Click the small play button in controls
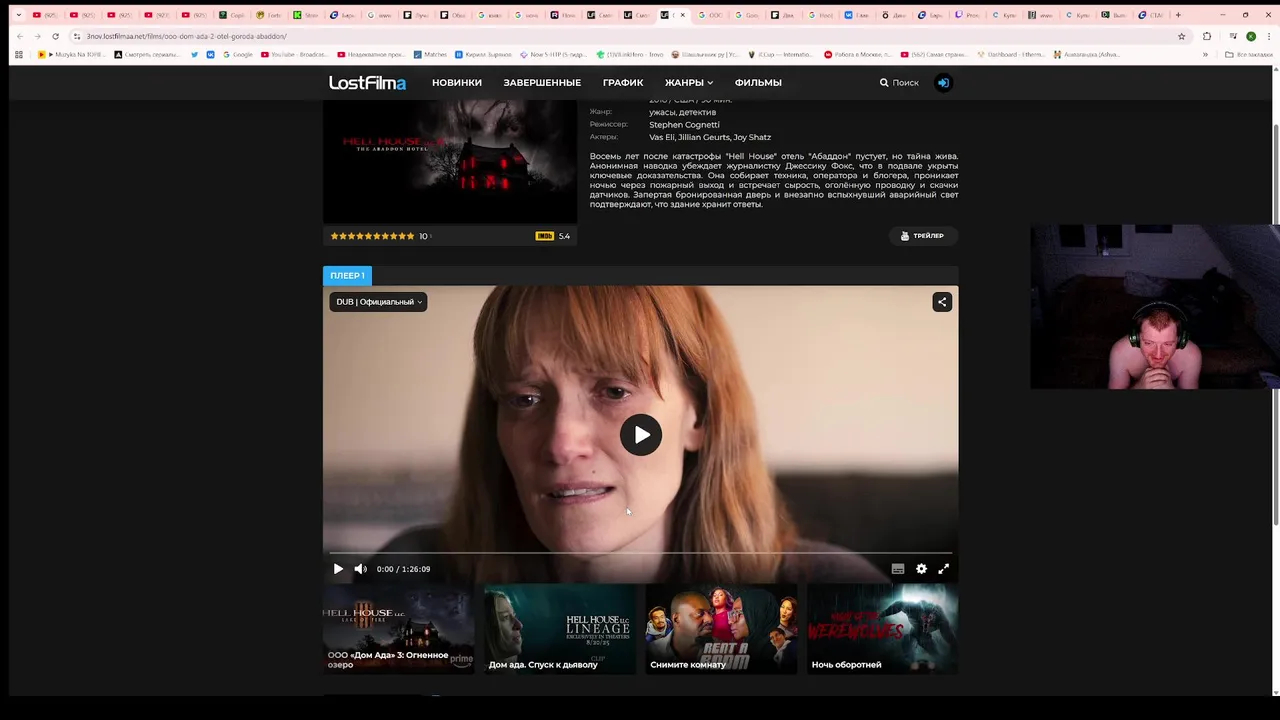This screenshot has height=720, width=1280. click(x=338, y=569)
